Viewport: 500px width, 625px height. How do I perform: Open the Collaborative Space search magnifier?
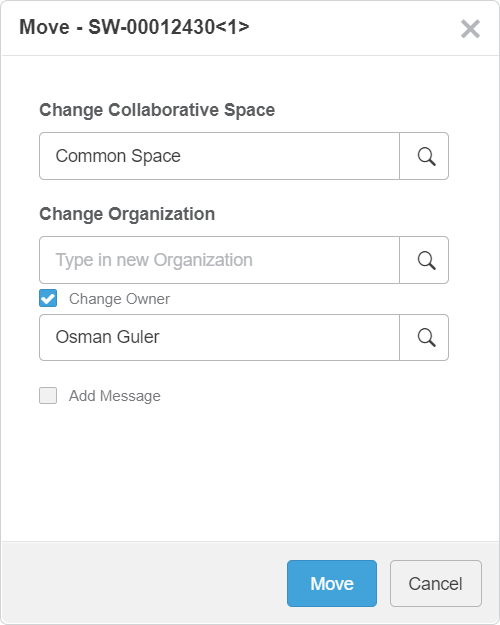[424, 156]
